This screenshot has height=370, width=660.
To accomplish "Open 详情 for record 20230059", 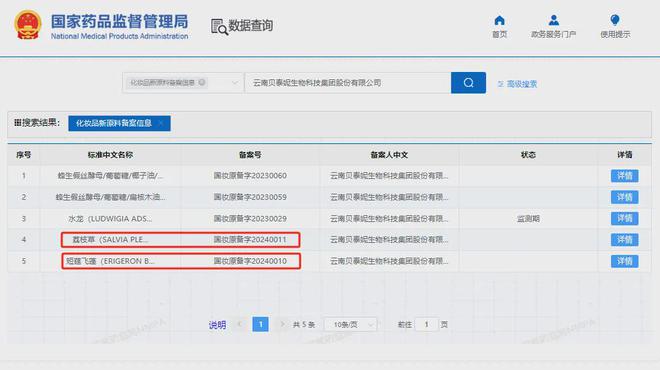I will click(624, 197).
